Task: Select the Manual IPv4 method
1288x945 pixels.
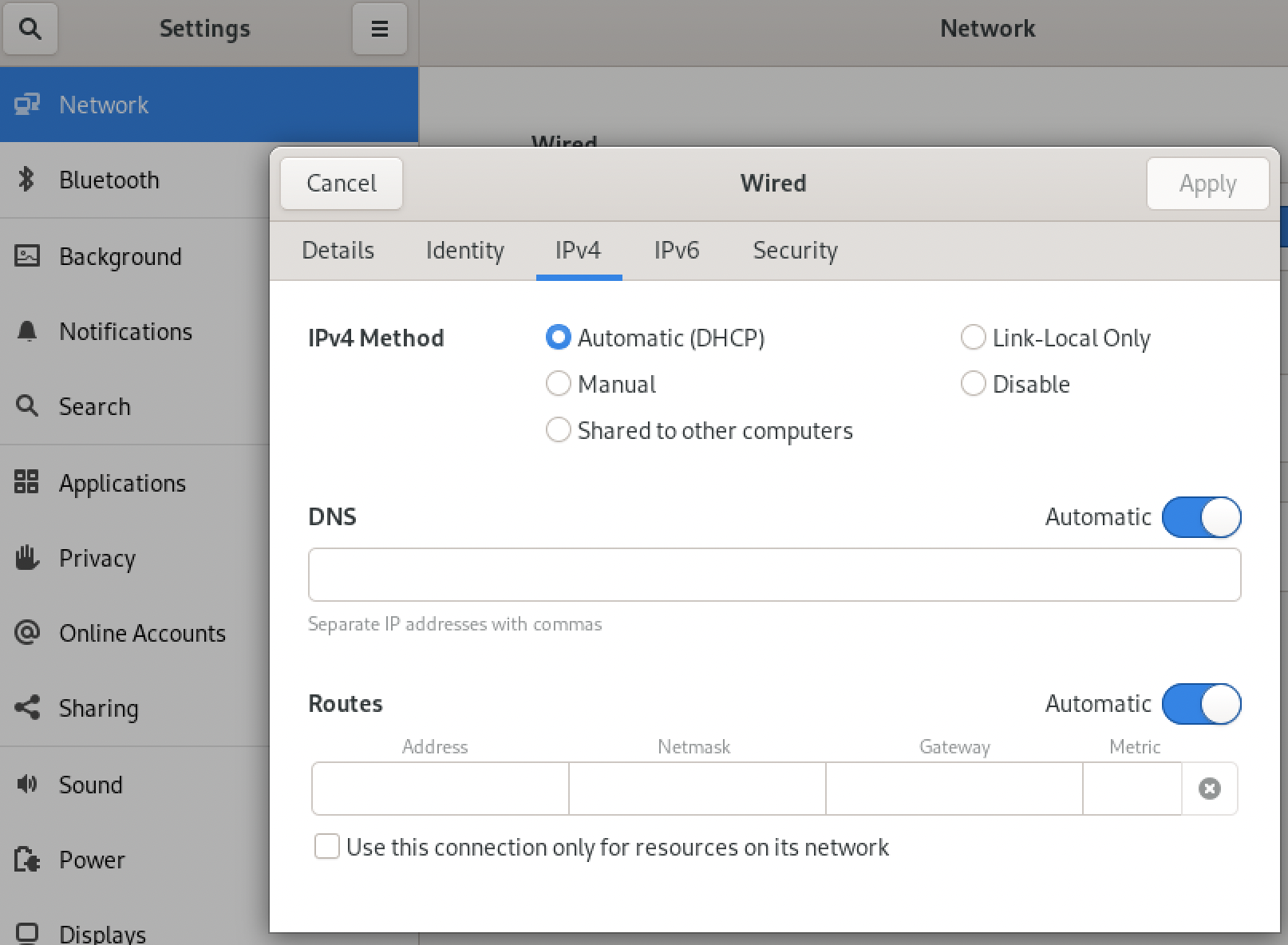Action: [x=558, y=384]
